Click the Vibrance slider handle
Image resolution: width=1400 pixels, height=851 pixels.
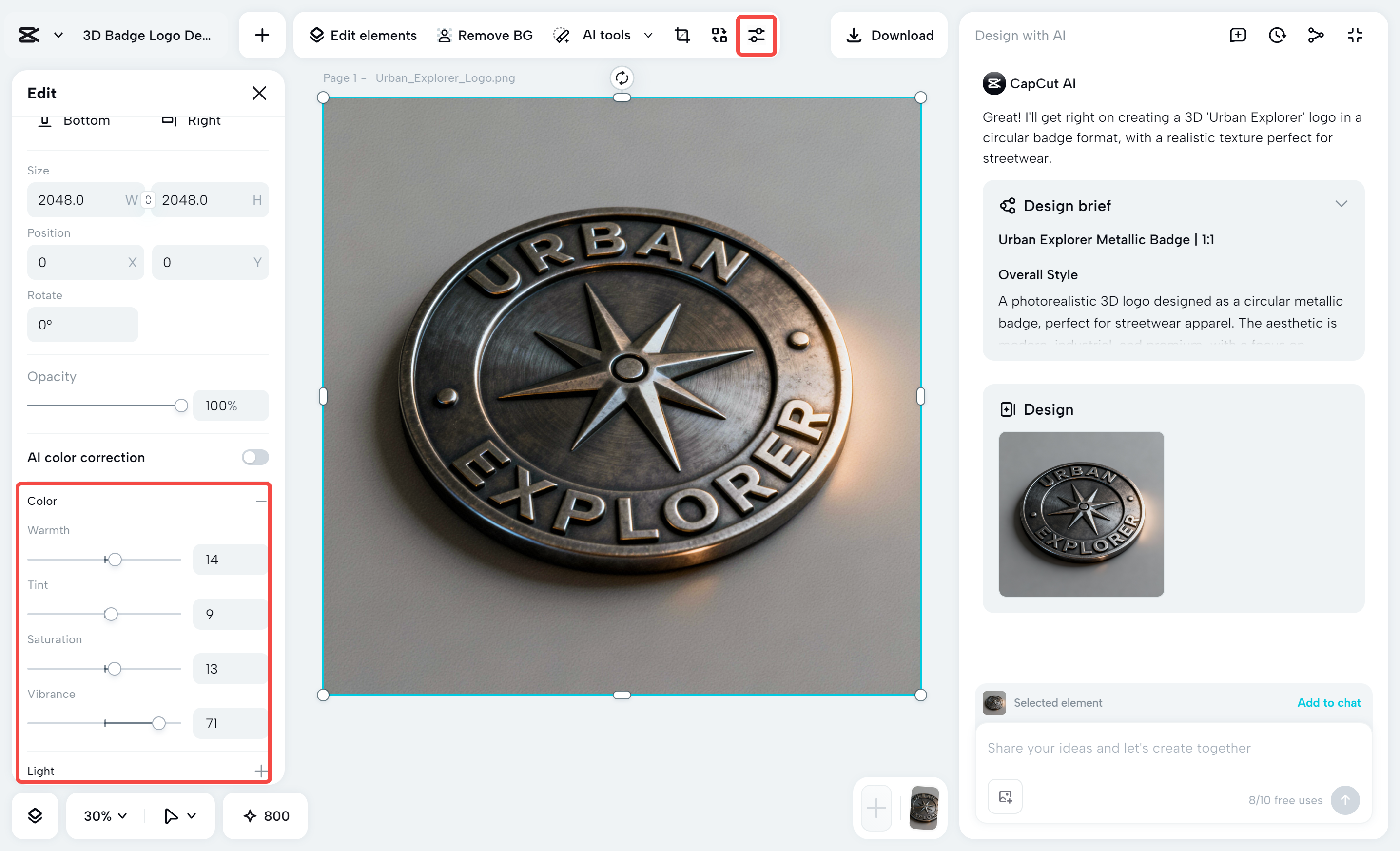[x=159, y=723]
